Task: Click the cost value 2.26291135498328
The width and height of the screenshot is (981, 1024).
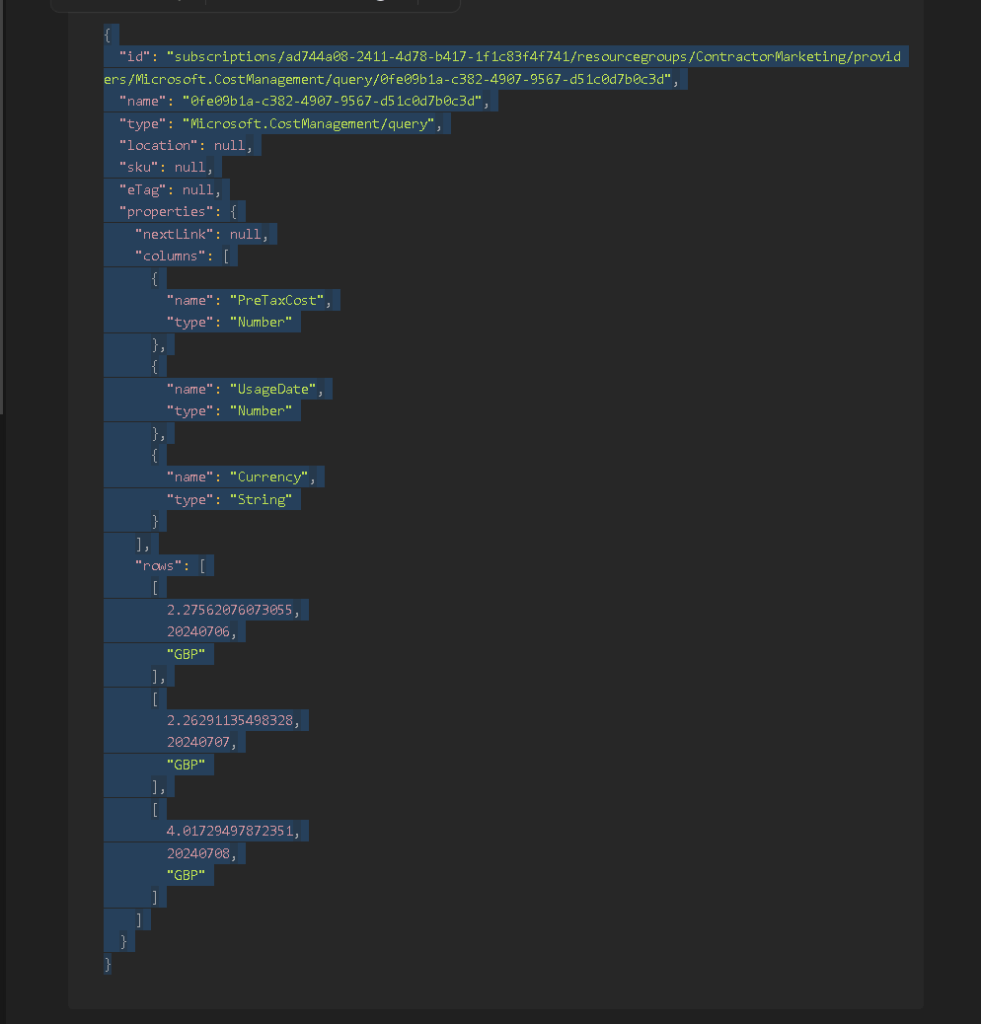Action: tap(230, 720)
